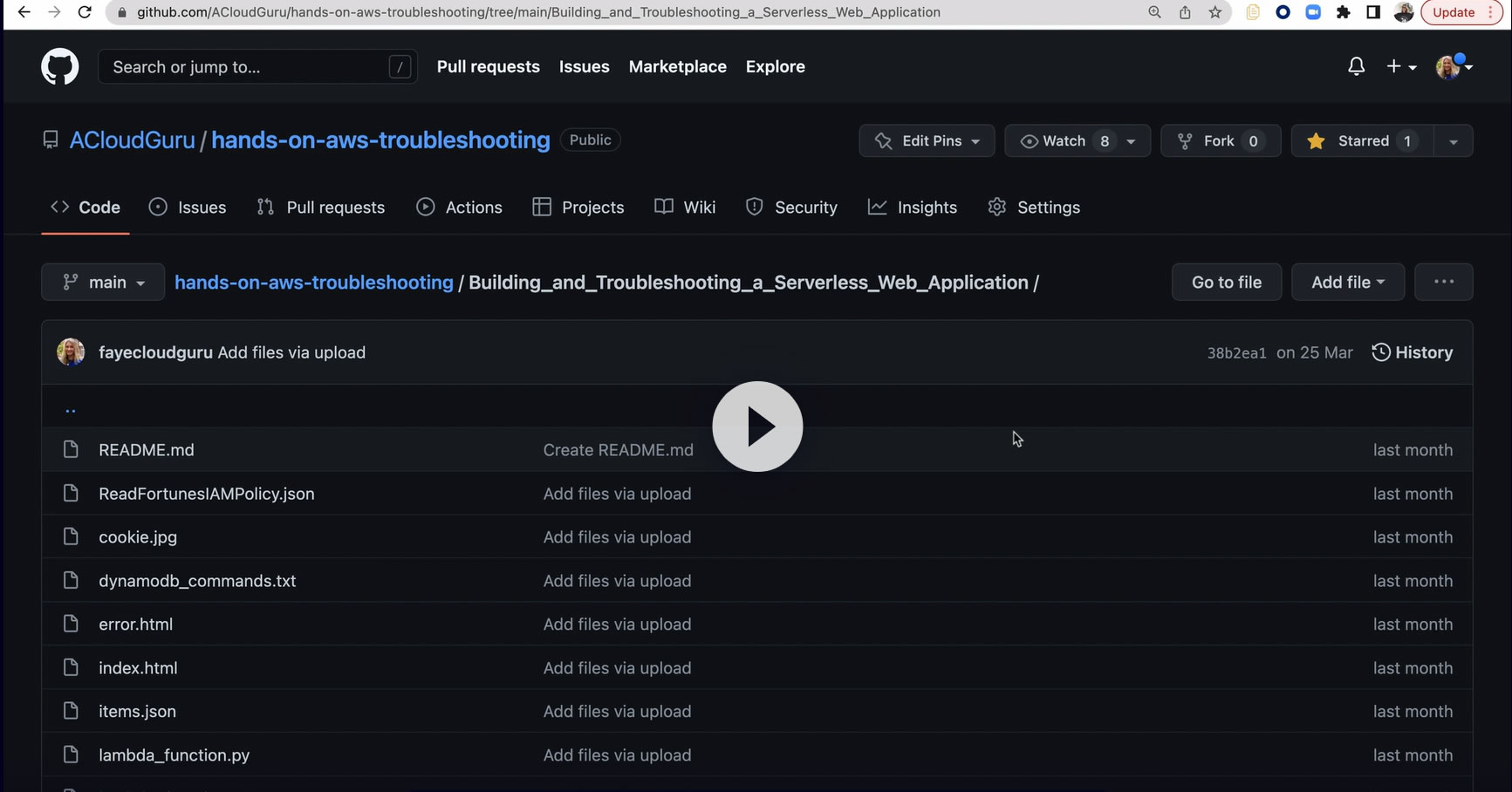The image size is (1512, 792).
Task: Click the zoom magnifier in address bar
Action: pos(1154,12)
